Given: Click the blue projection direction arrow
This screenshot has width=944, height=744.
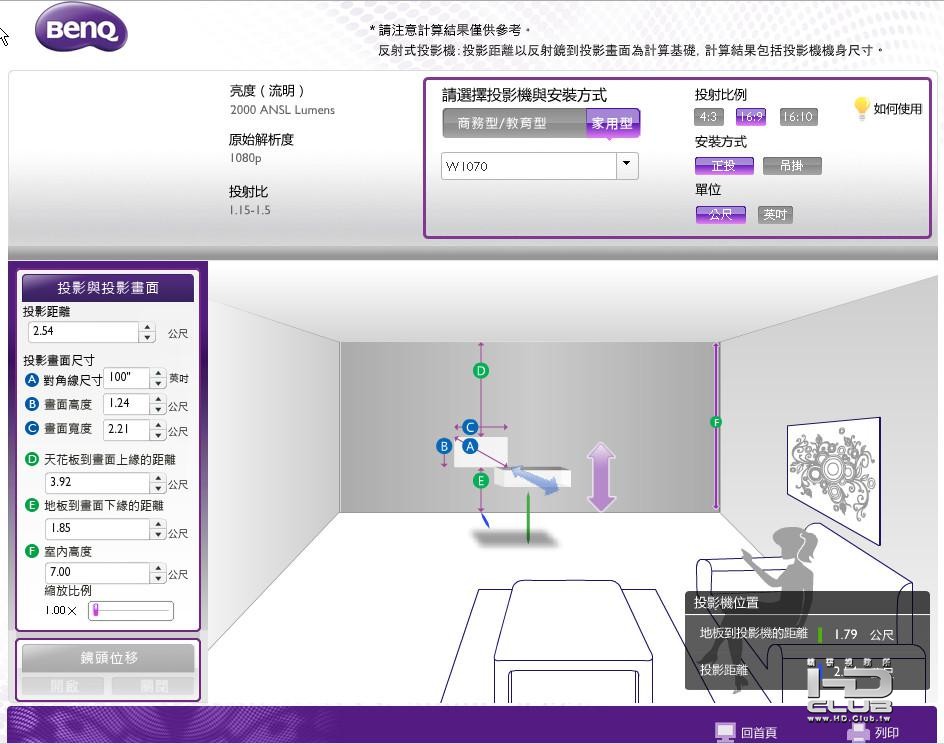Looking at the screenshot, I should tap(535, 479).
